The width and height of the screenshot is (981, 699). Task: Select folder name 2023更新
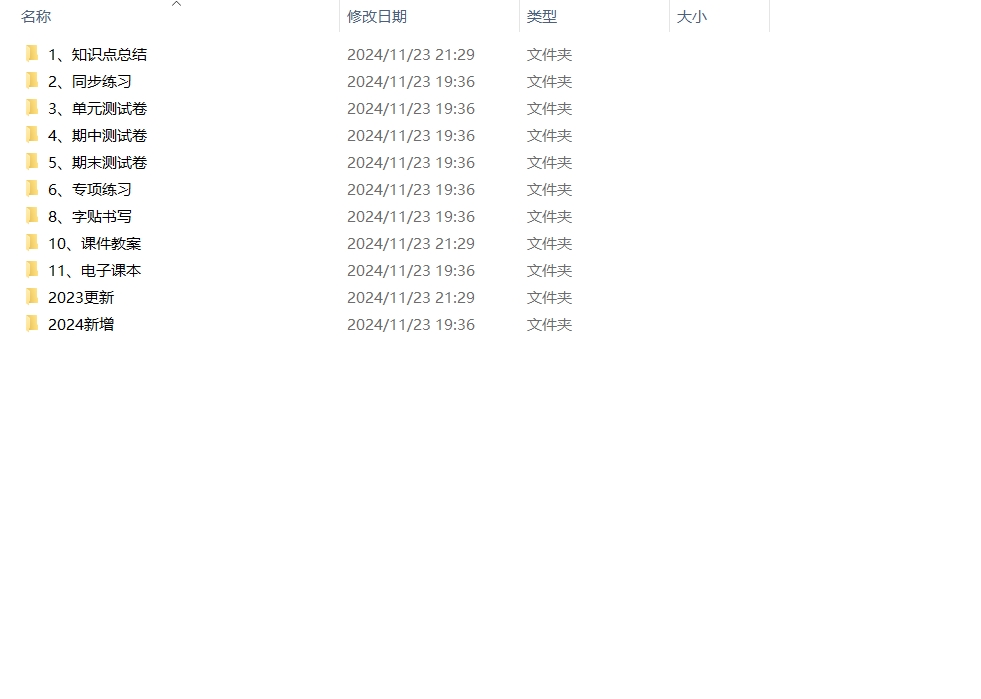81,297
